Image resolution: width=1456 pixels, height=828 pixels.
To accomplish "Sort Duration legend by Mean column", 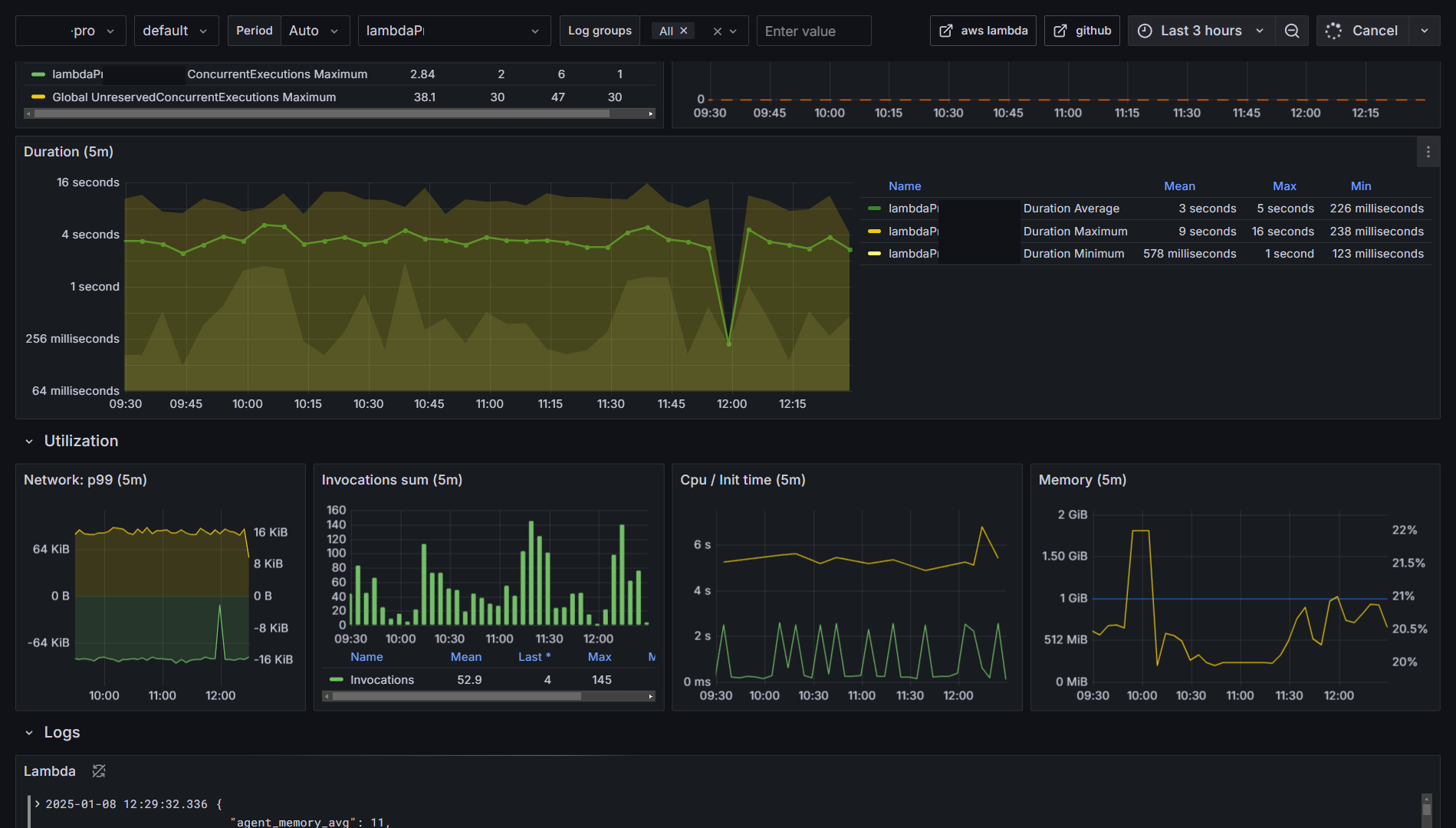I will 1179,186.
